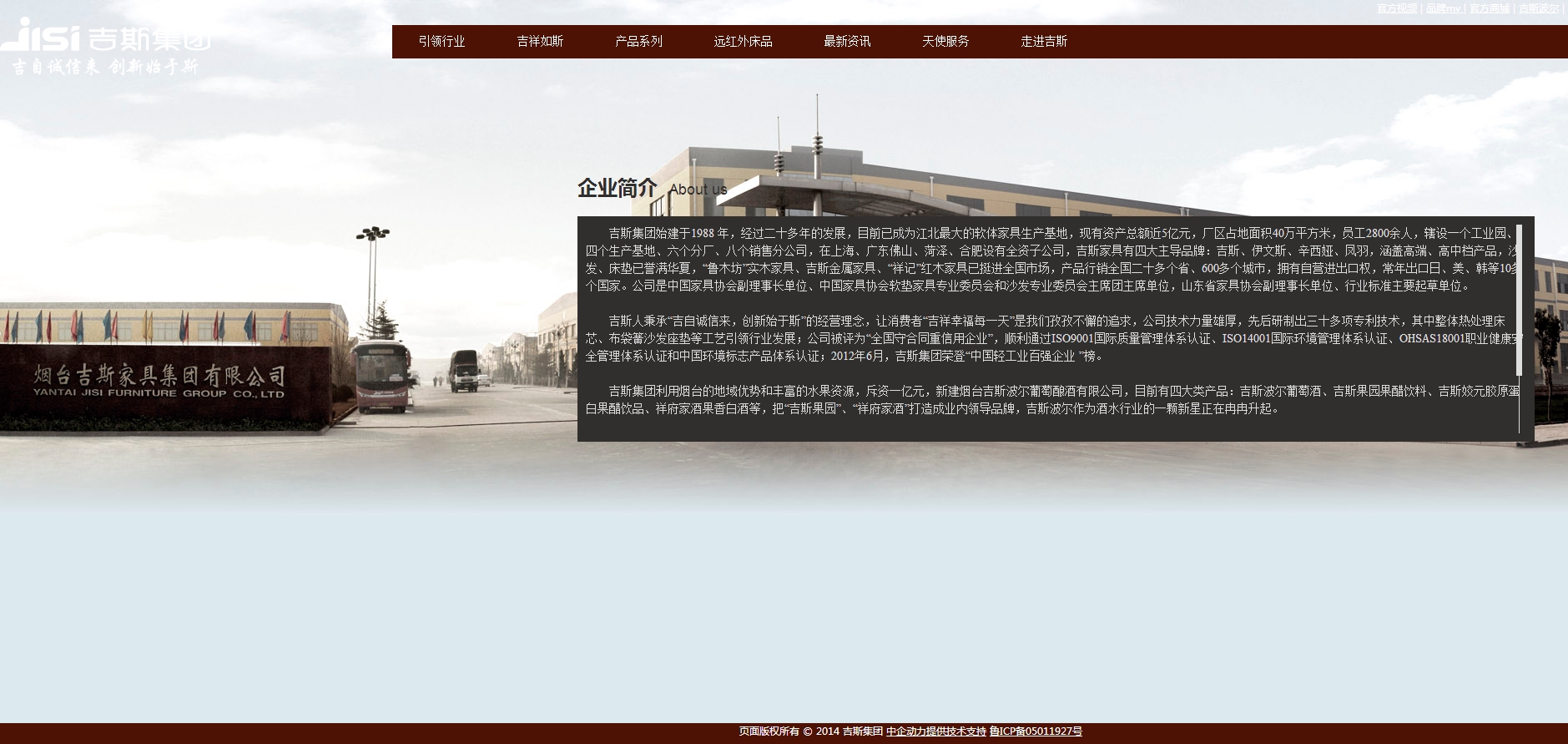Open the 品牌mv link
This screenshot has width=1568, height=744.
(1443, 8)
